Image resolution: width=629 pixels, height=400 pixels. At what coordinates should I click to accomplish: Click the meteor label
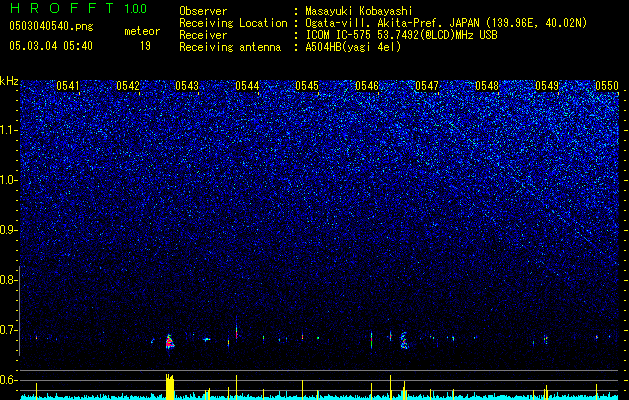[142, 31]
